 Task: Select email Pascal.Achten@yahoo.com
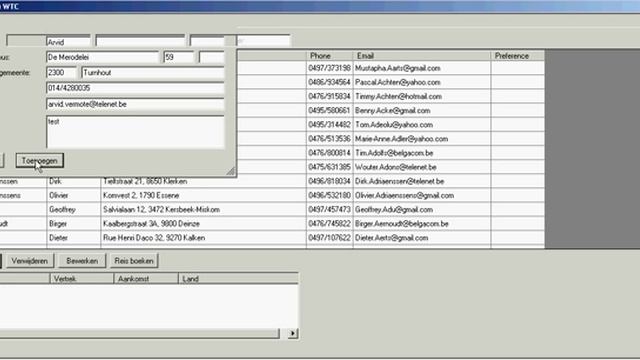398,82
